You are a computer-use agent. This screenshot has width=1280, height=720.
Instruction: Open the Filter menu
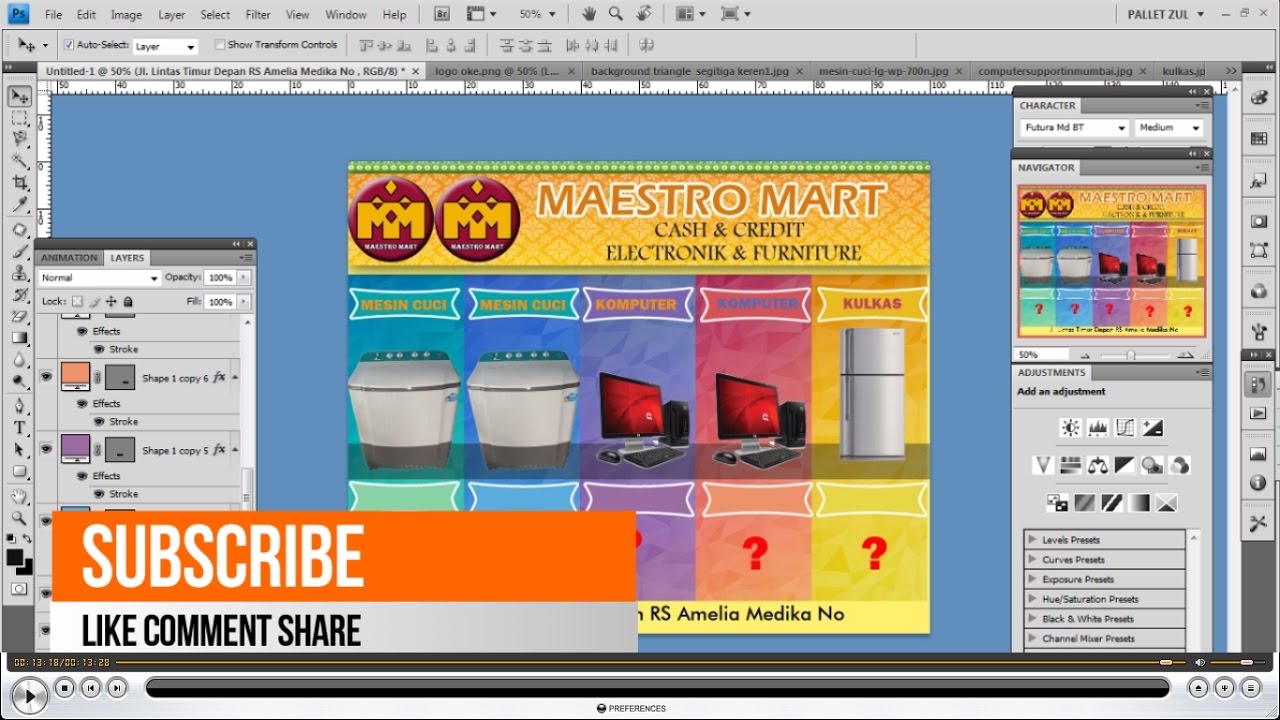click(258, 15)
